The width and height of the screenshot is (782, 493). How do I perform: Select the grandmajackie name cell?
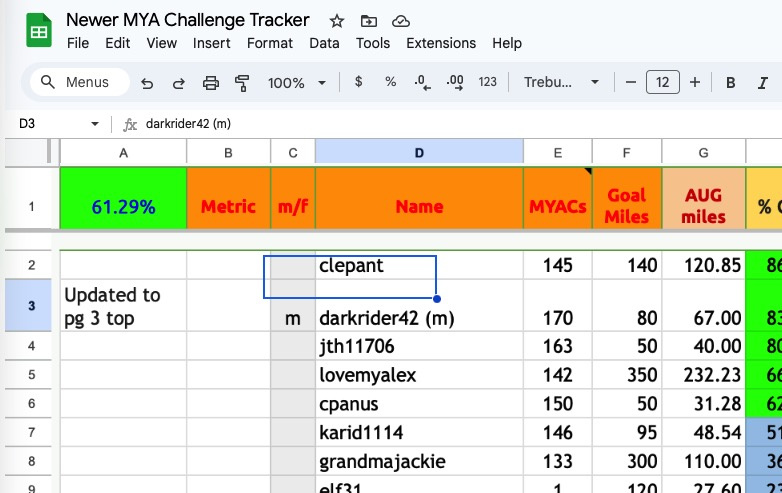(419, 461)
